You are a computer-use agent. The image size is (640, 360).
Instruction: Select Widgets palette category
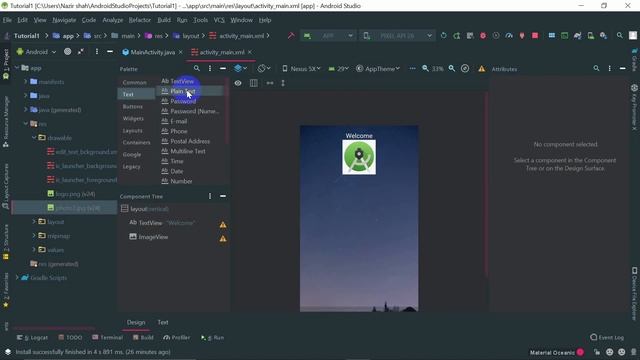point(133,118)
